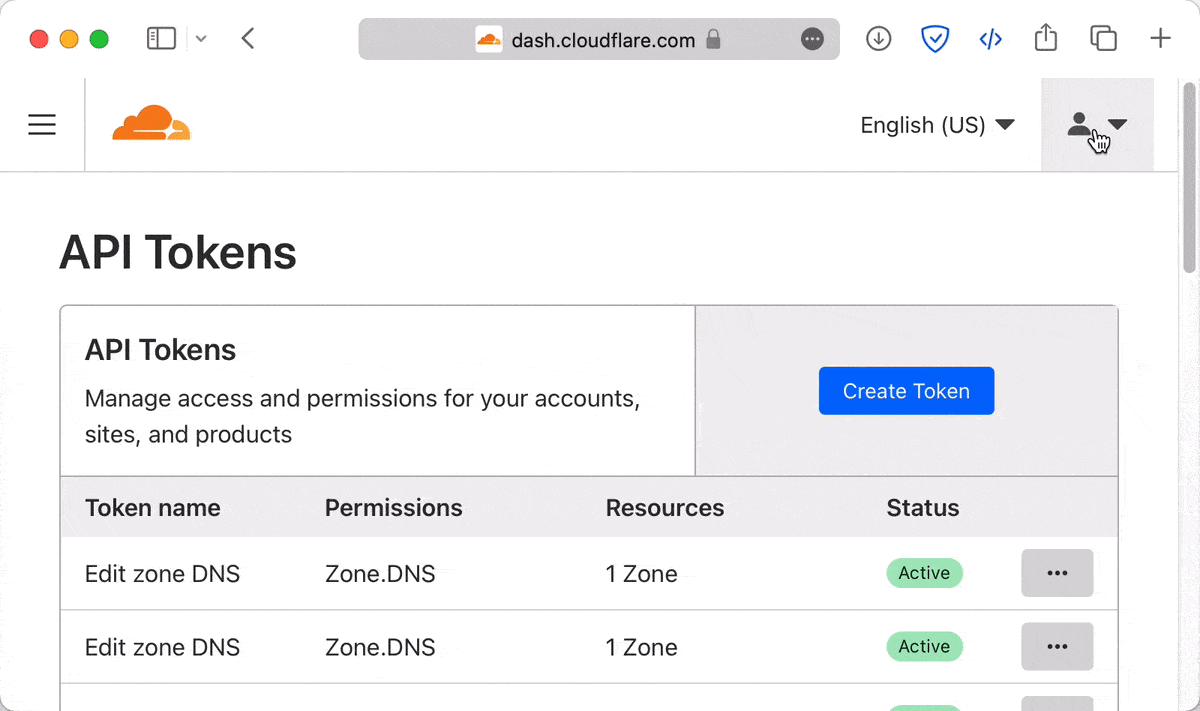
Task: Click the Token name column header
Action: click(x=153, y=508)
